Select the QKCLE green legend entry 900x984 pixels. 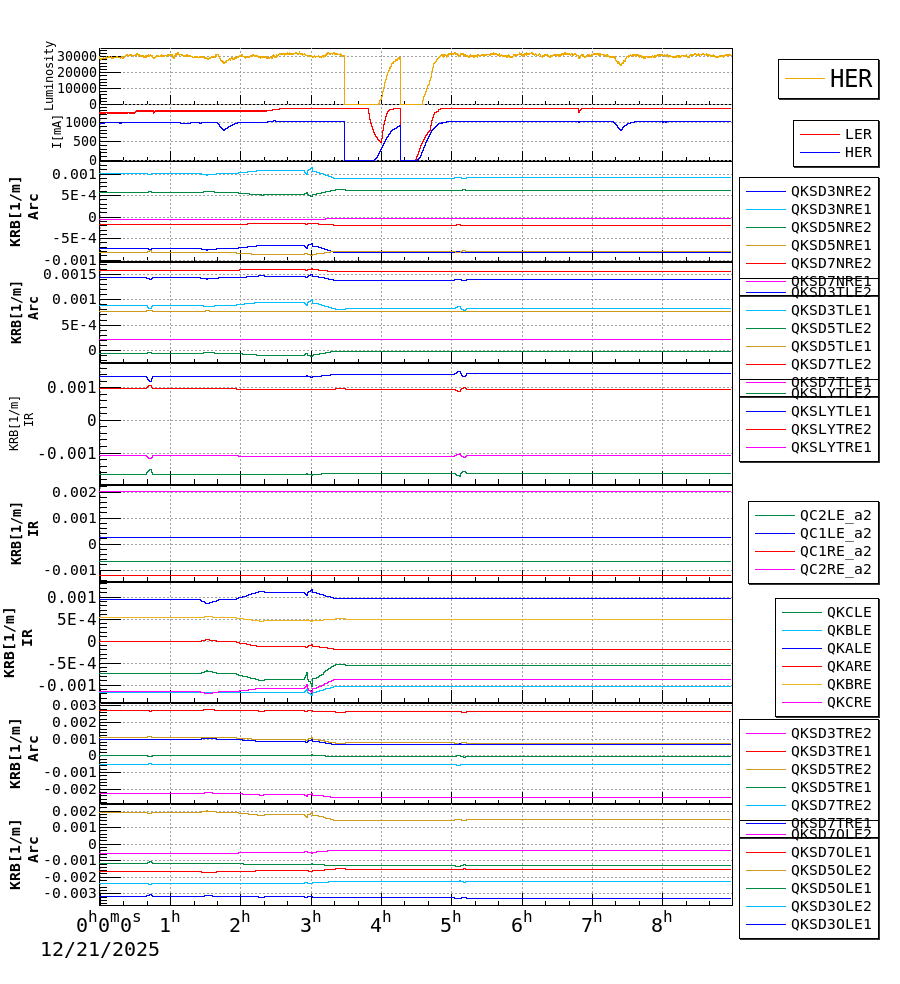[849, 610]
